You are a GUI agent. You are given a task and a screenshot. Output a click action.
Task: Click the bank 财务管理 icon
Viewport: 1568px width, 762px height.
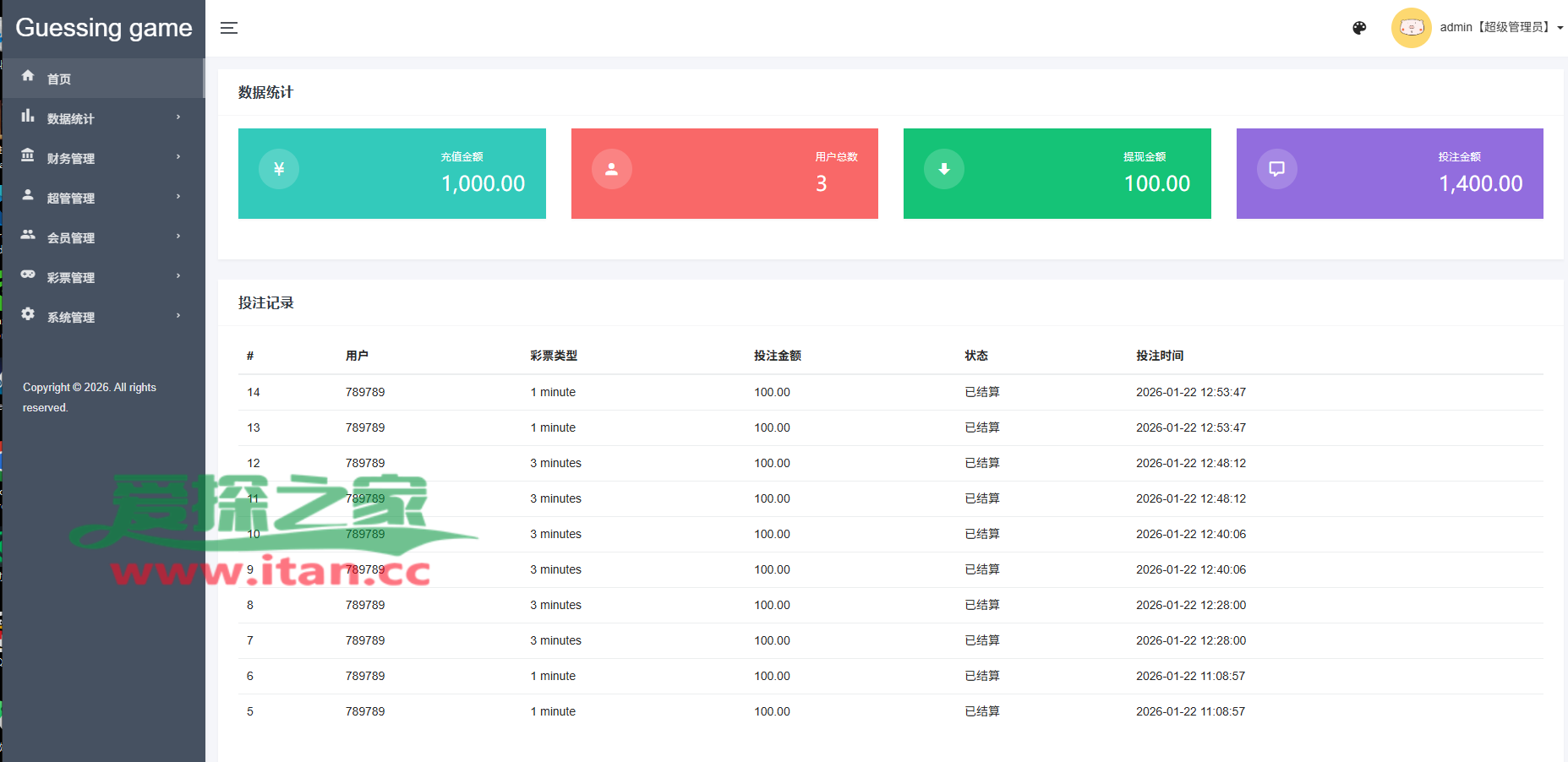28,155
